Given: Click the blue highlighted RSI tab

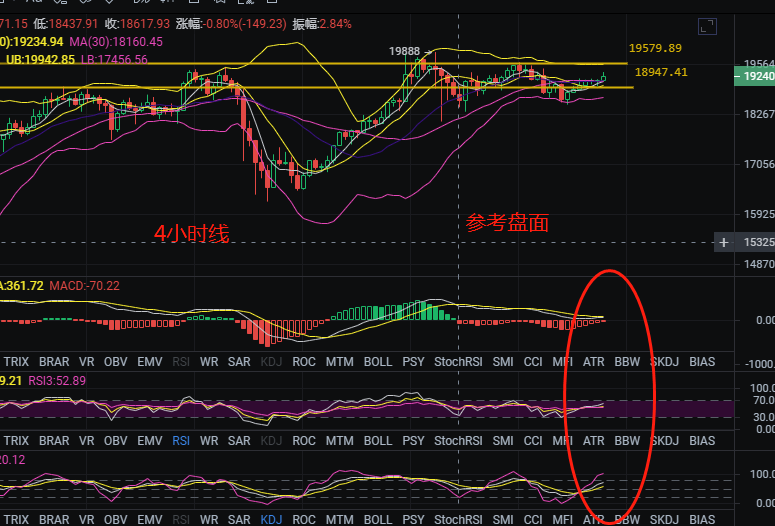Looking at the screenshot, I should point(181,441).
